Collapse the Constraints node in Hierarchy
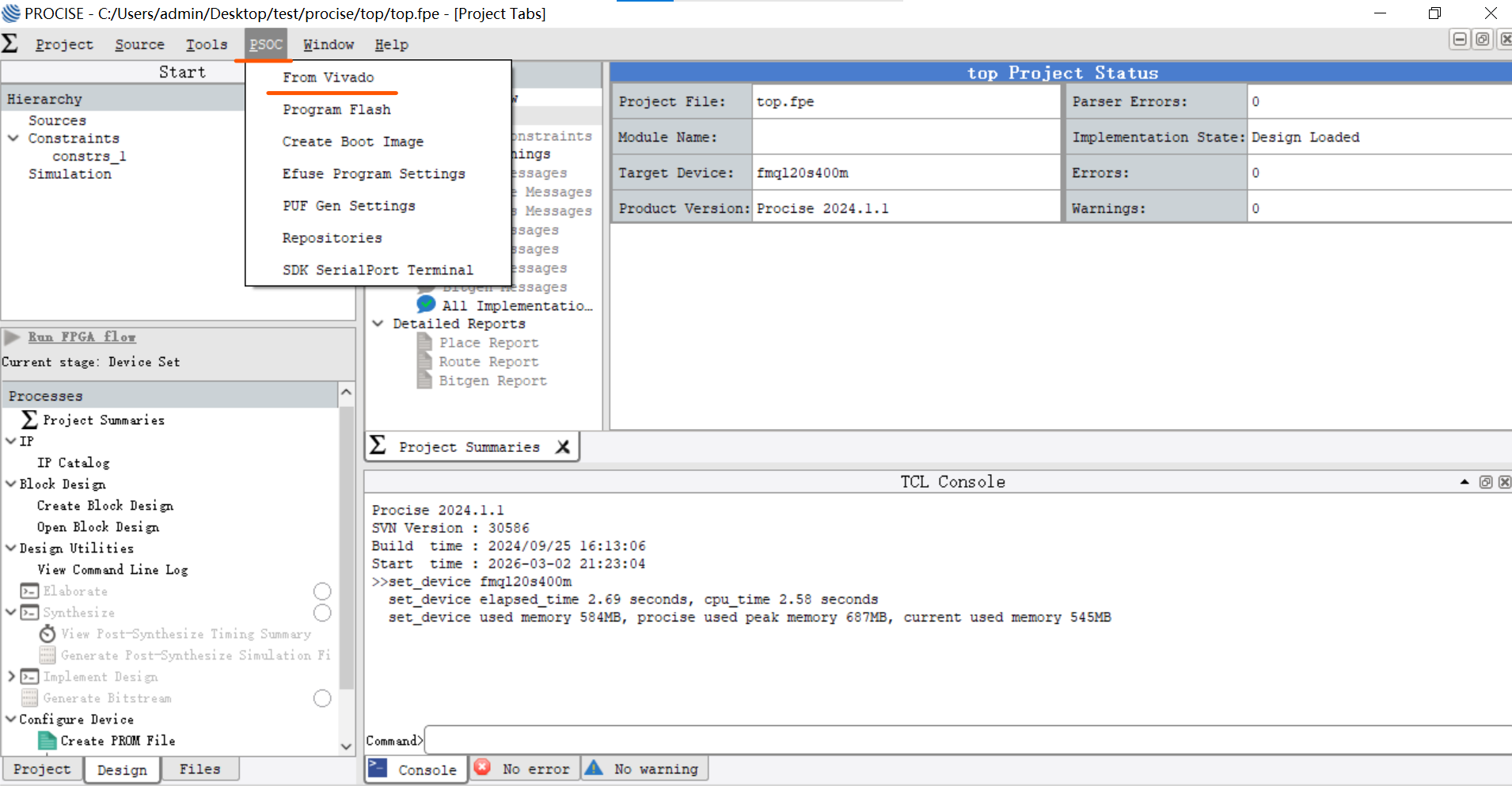1512x786 pixels. [x=13, y=139]
